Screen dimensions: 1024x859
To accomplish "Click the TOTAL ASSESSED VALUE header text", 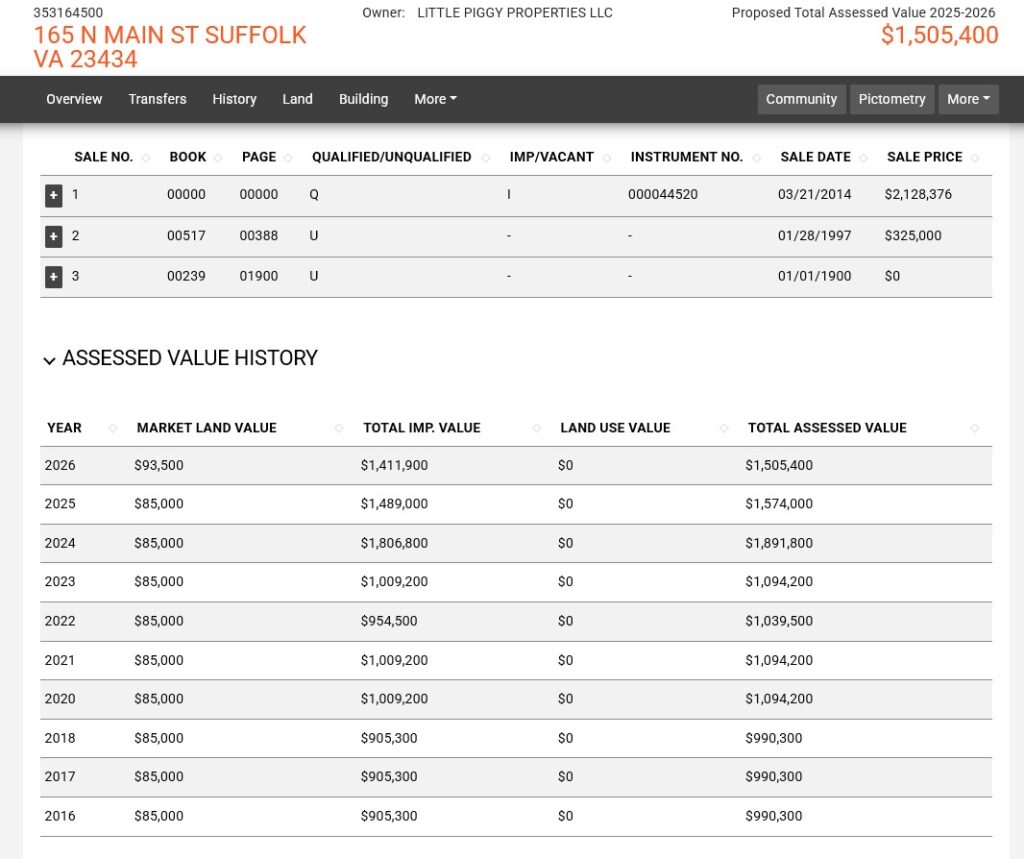I will click(827, 428).
